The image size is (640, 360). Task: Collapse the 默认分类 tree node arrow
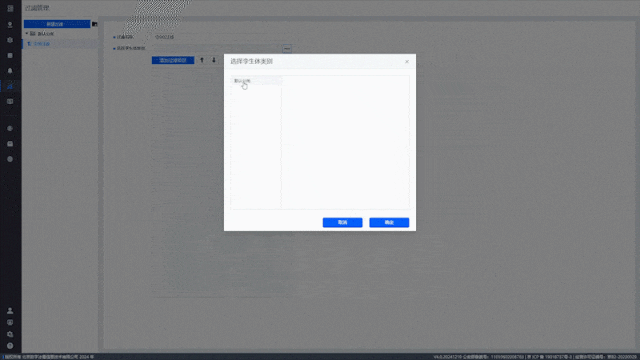click(x=27, y=33)
